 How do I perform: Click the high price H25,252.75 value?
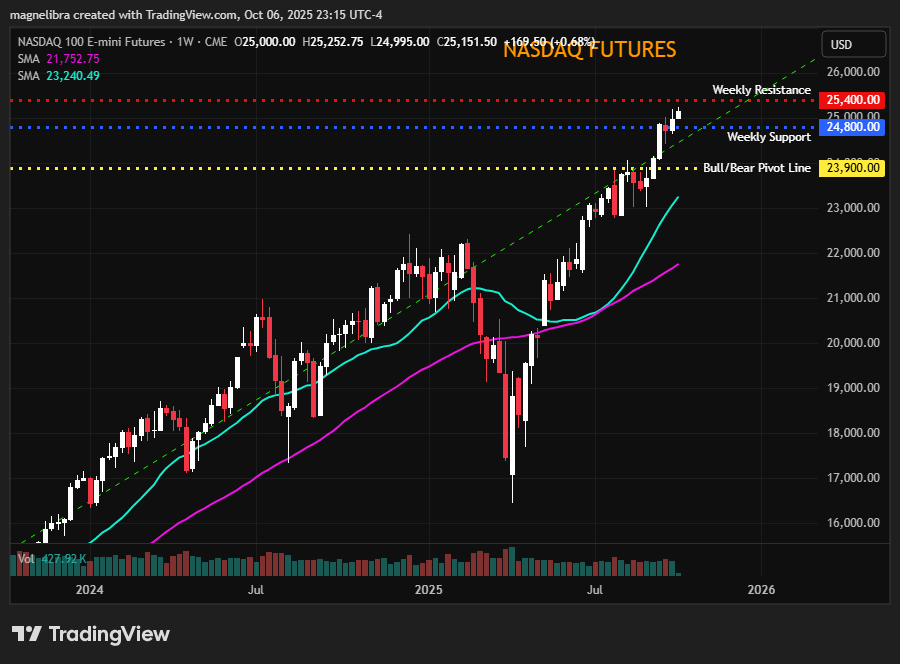pyautogui.click(x=333, y=42)
